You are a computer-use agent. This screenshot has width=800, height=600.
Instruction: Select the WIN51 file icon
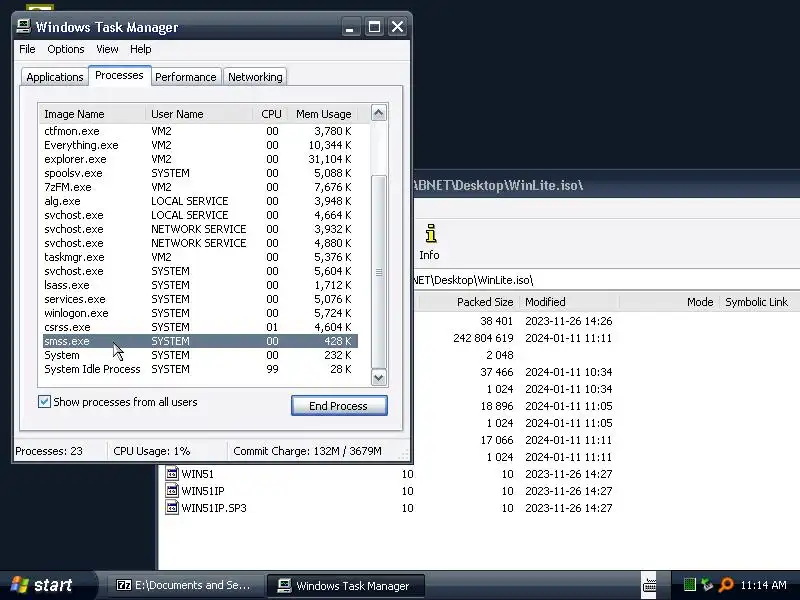[172, 473]
